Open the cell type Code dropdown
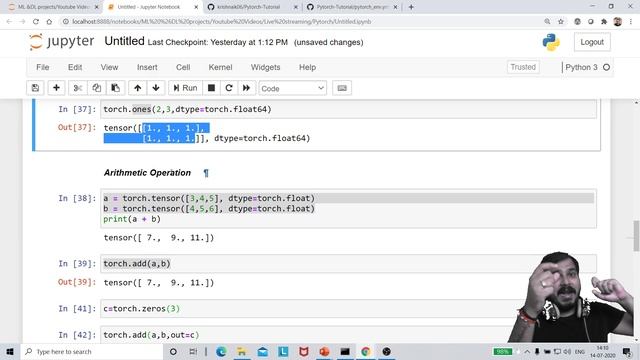Screen dimensions: 640x360 [x=293, y=89]
